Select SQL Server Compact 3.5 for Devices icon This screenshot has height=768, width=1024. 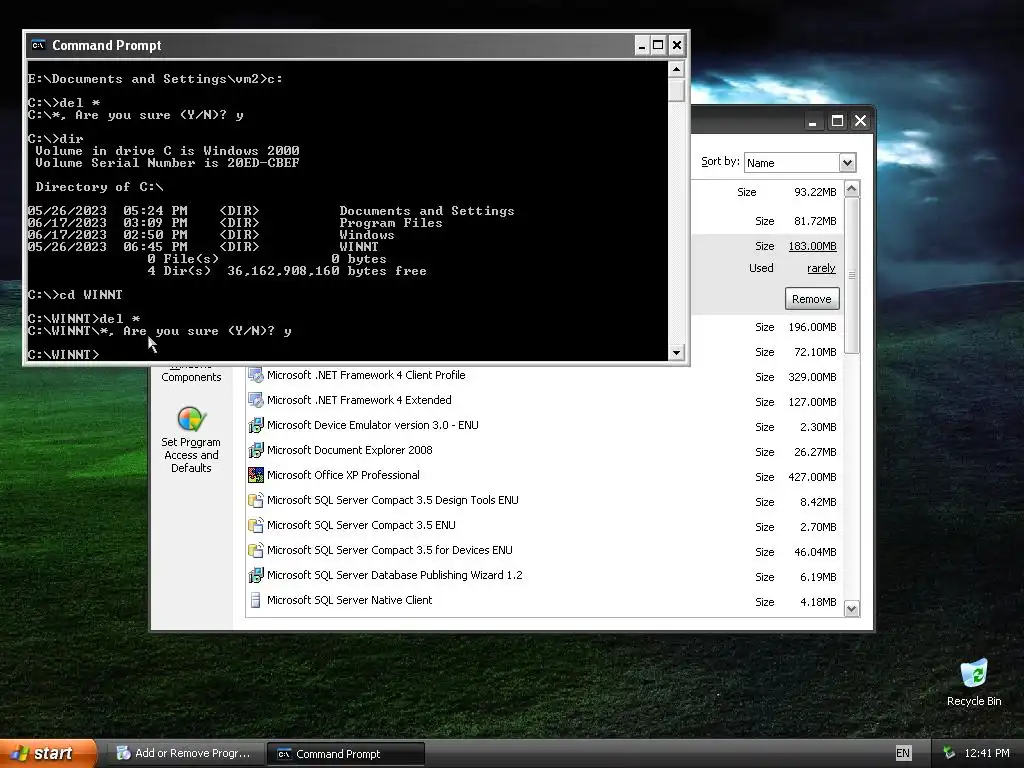click(256, 551)
